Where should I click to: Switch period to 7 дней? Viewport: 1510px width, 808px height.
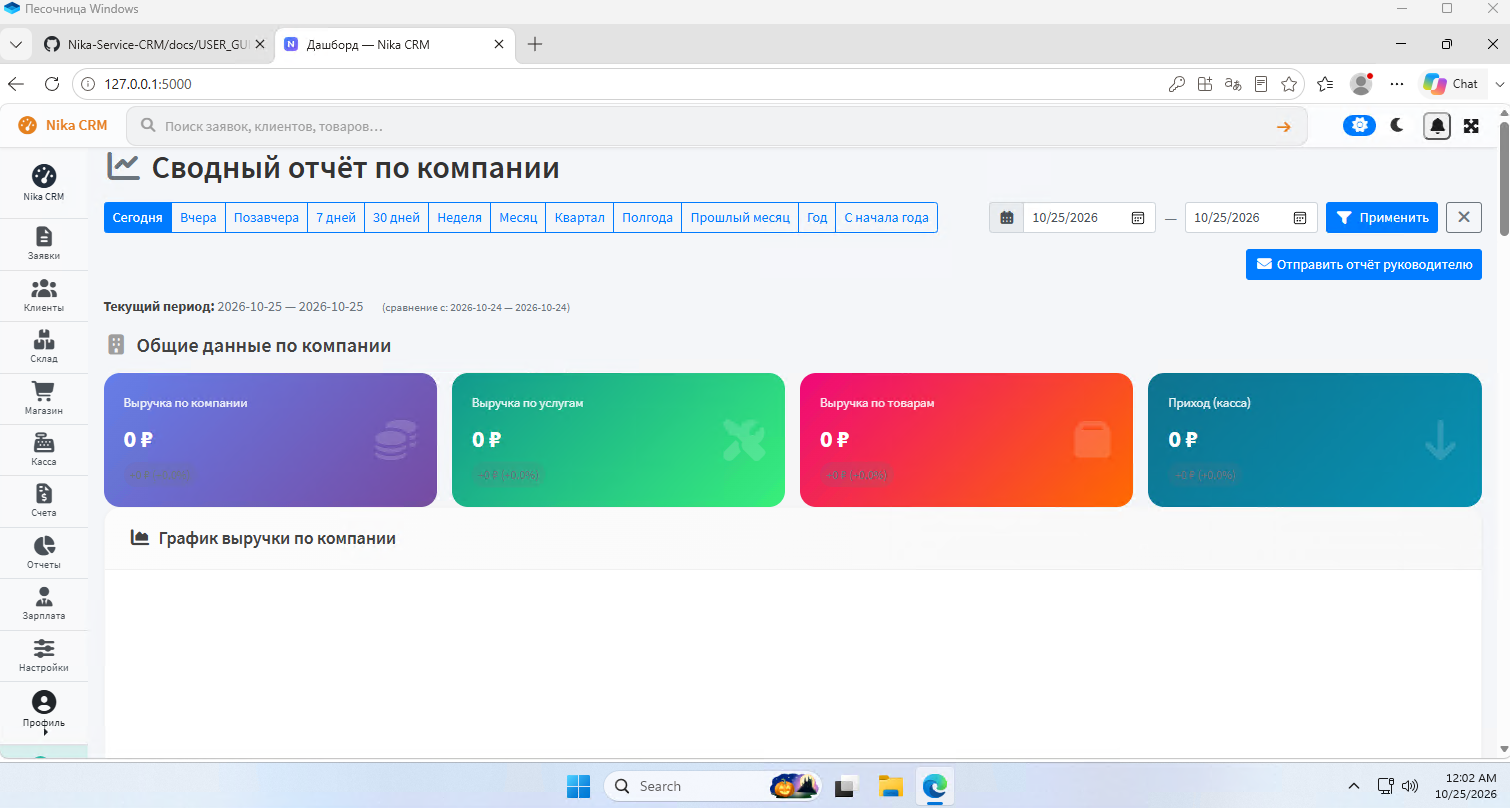coord(336,217)
